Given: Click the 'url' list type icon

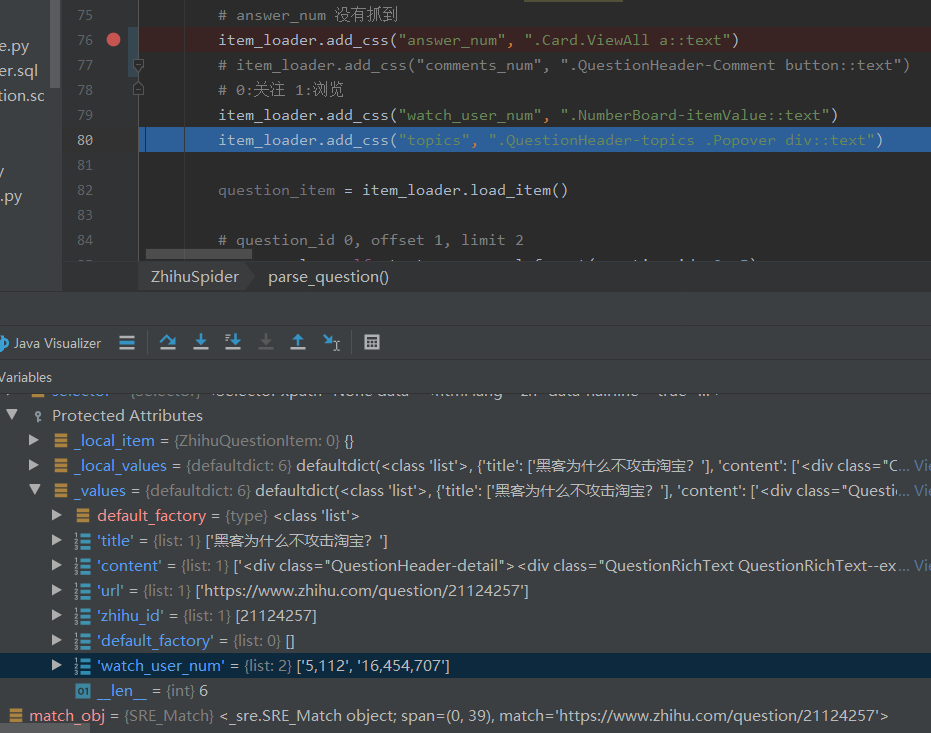Looking at the screenshot, I should click(x=83, y=591).
